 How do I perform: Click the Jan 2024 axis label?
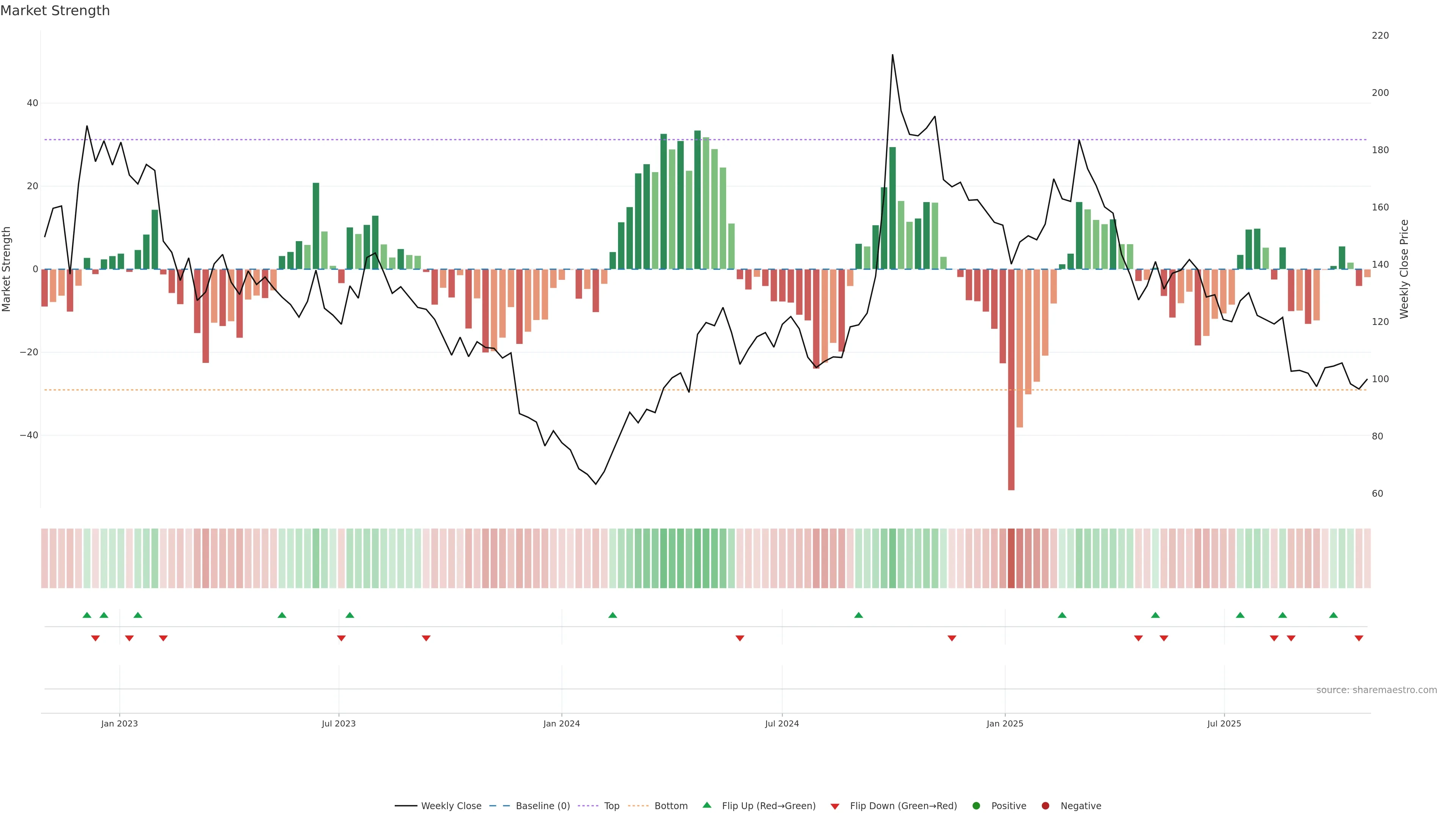[561, 723]
